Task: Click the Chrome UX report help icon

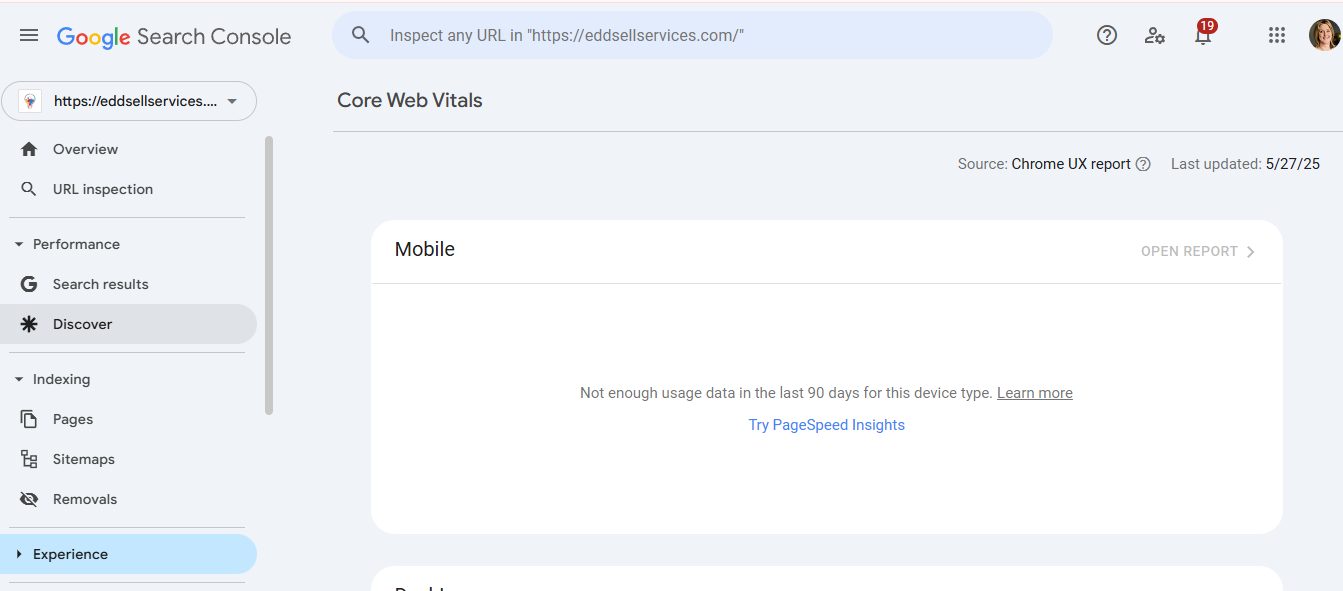Action: (x=1144, y=164)
